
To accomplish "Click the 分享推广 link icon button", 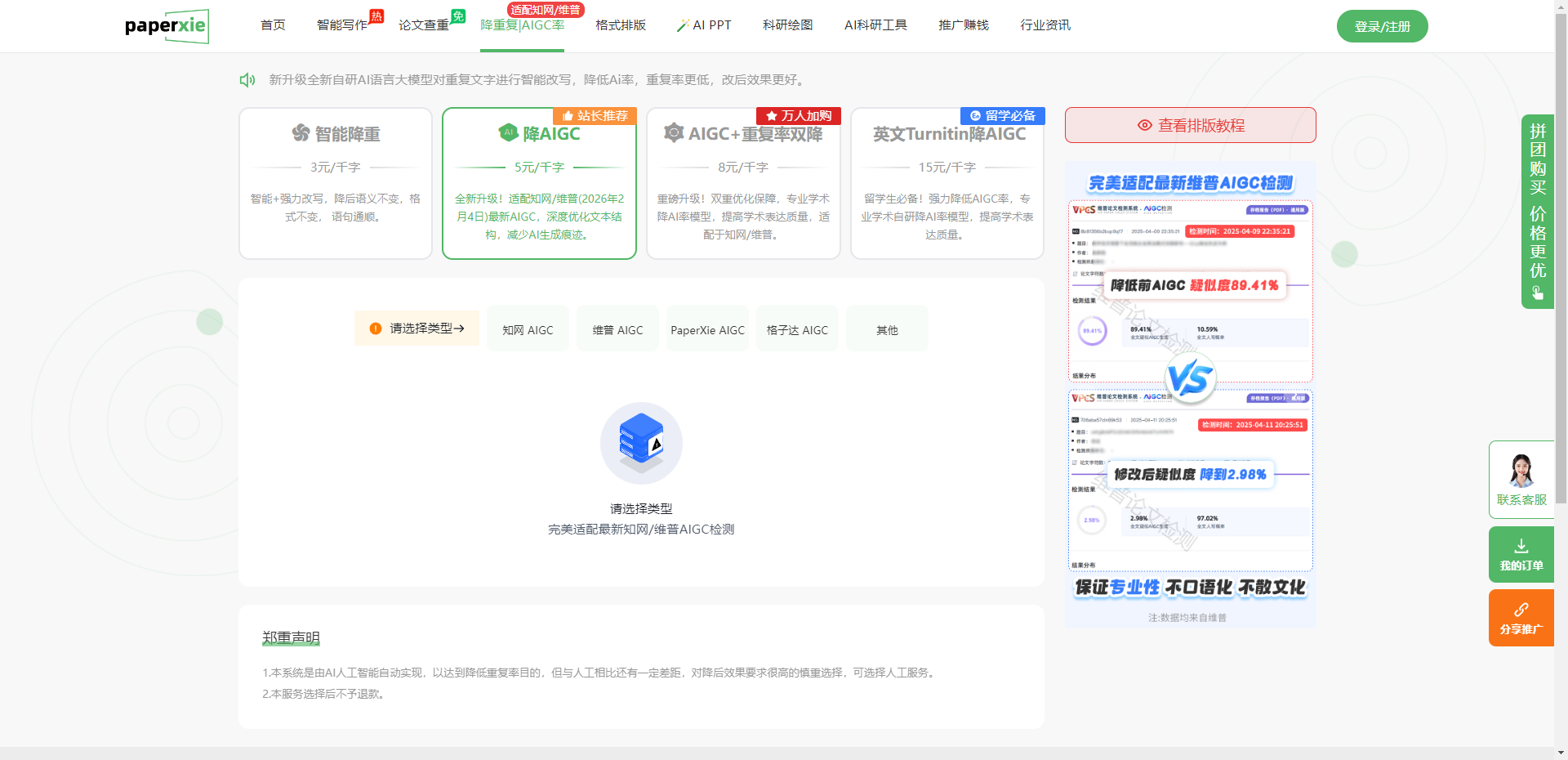I will point(1521,610).
